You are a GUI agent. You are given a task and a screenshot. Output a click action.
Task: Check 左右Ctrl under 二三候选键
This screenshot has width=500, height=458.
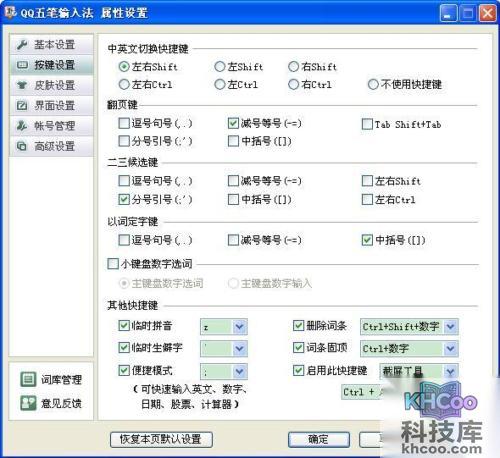[367, 199]
